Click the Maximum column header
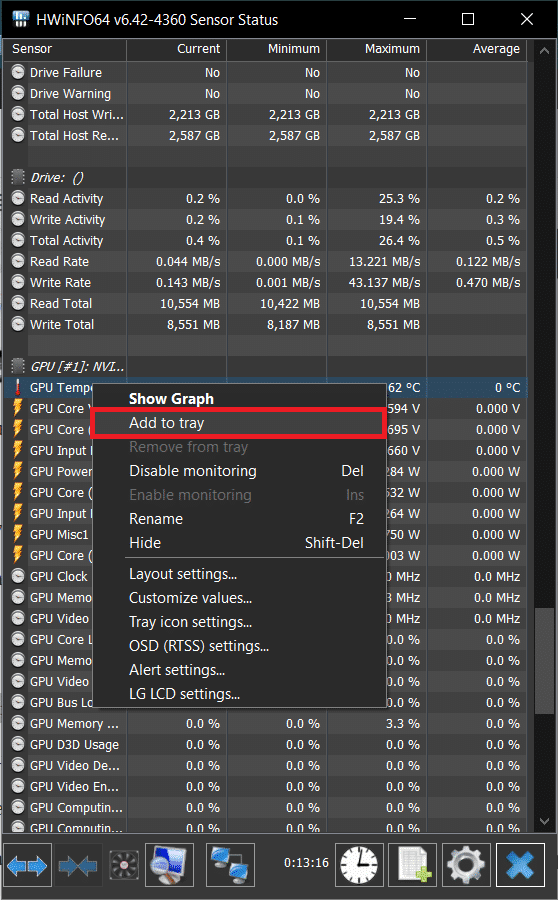Viewport: 558px width, 900px height. pos(377,49)
